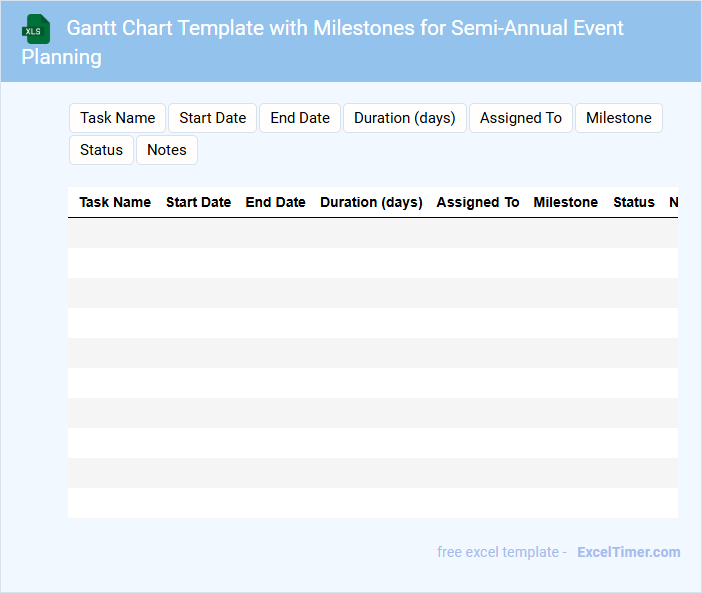Select the Notes tag button
The height and width of the screenshot is (593, 702).
coord(167,150)
